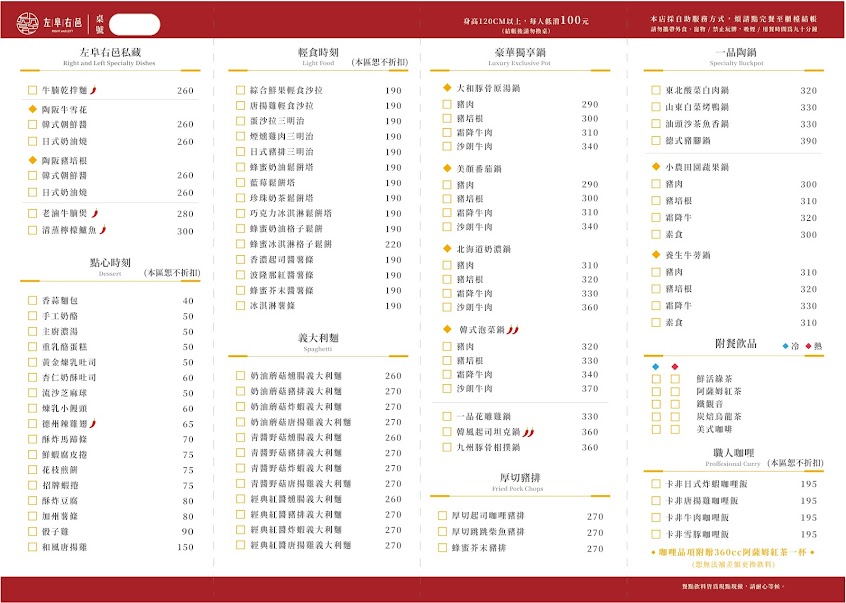Image resolution: width=846 pixels, height=603 pixels.
Task: Check the 青醬野菇炸蝦義大利麵 box
Action: [241, 468]
